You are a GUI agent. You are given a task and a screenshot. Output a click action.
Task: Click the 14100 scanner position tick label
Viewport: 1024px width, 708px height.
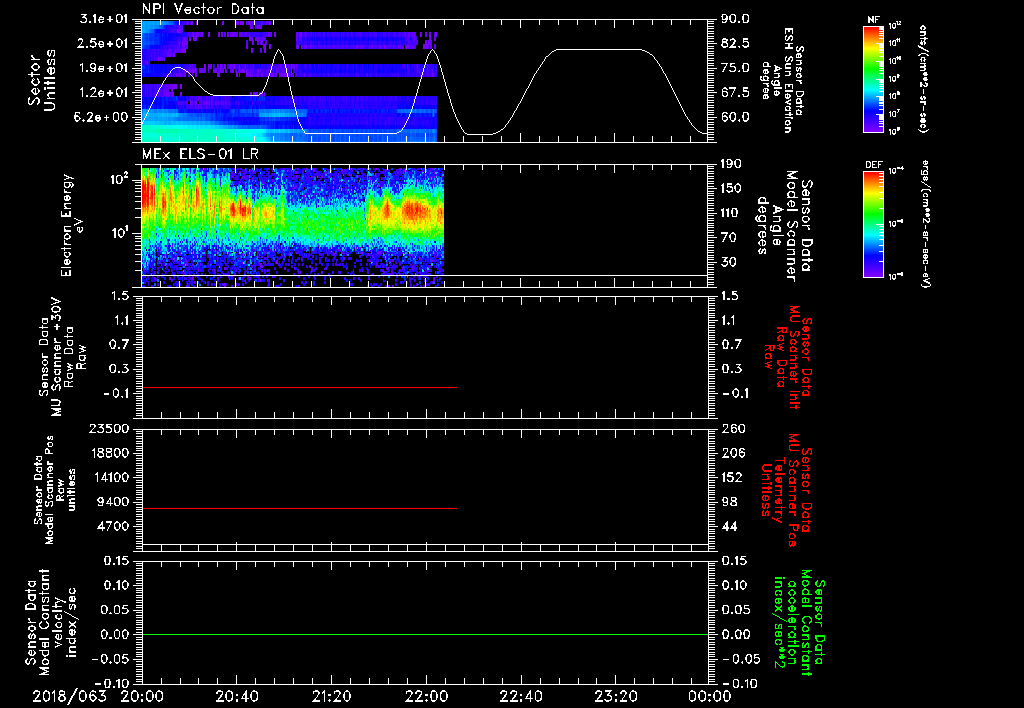pyautogui.click(x=110, y=477)
